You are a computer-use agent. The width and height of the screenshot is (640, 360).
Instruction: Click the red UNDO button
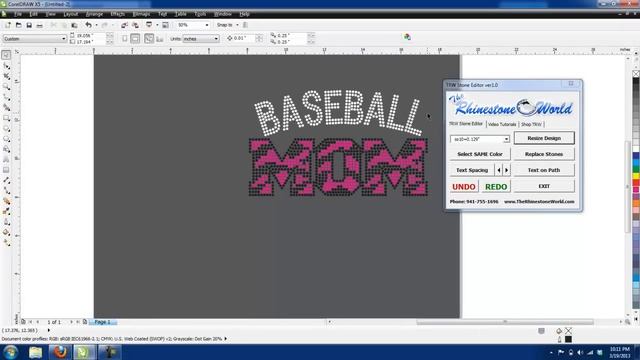coord(464,187)
